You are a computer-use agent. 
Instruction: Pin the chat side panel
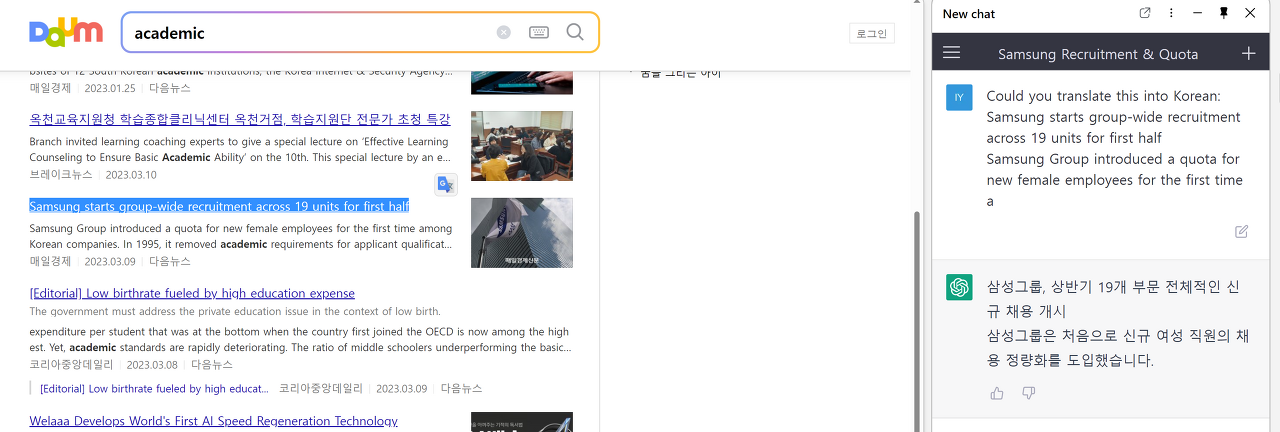click(x=1224, y=13)
